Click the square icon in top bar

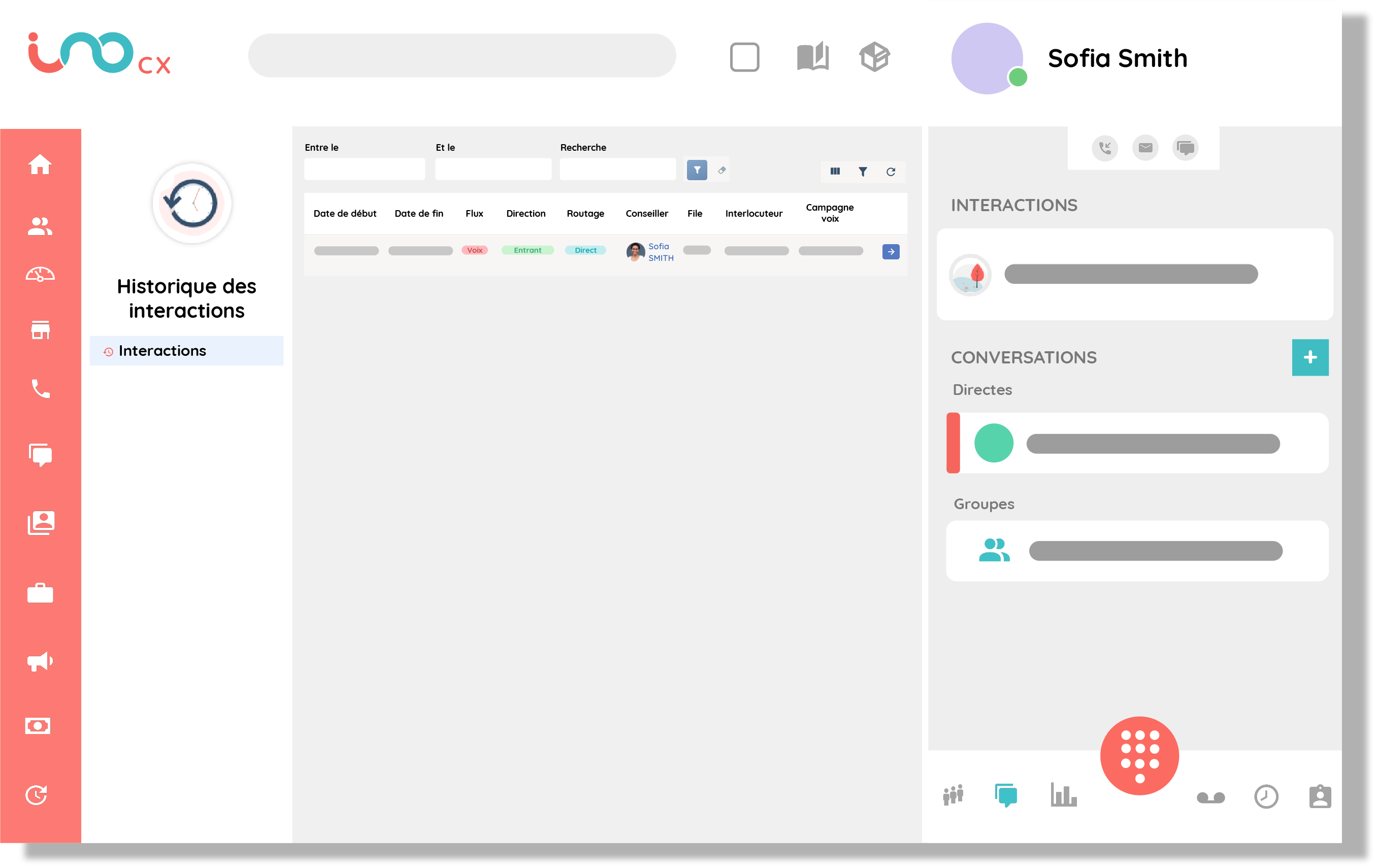pos(744,57)
